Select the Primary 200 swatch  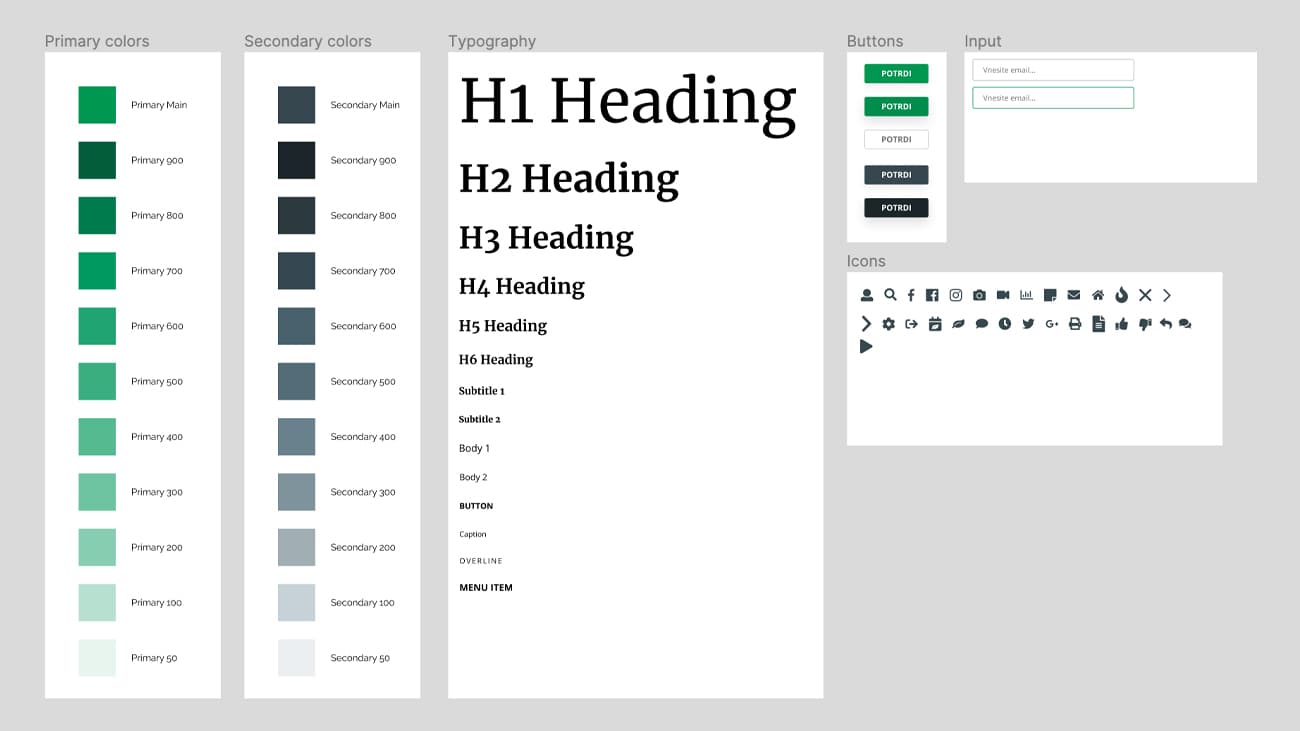(x=97, y=547)
